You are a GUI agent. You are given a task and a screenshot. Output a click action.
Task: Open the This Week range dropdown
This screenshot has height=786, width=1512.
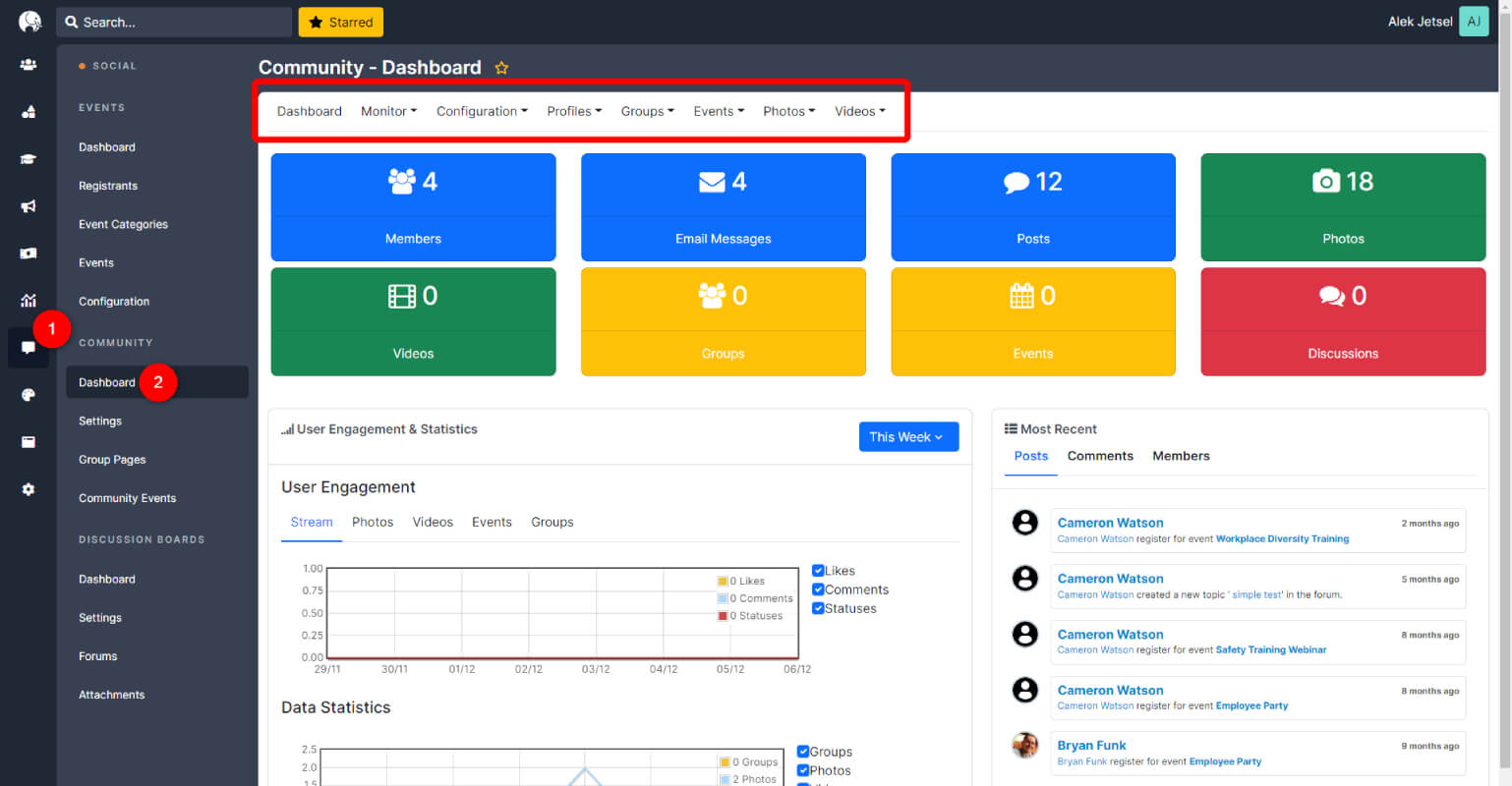tap(908, 437)
